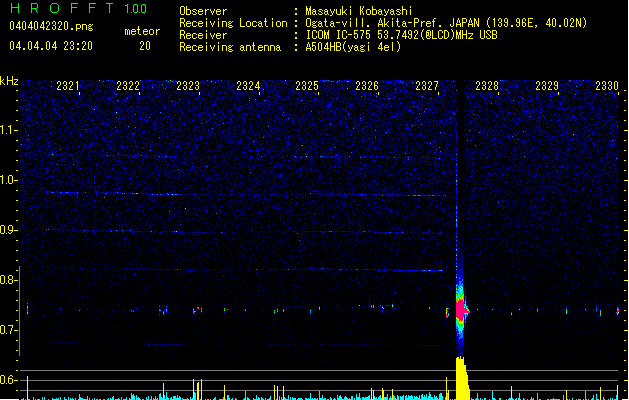Click the 2328 time marker
The image size is (629, 400).
(487, 86)
